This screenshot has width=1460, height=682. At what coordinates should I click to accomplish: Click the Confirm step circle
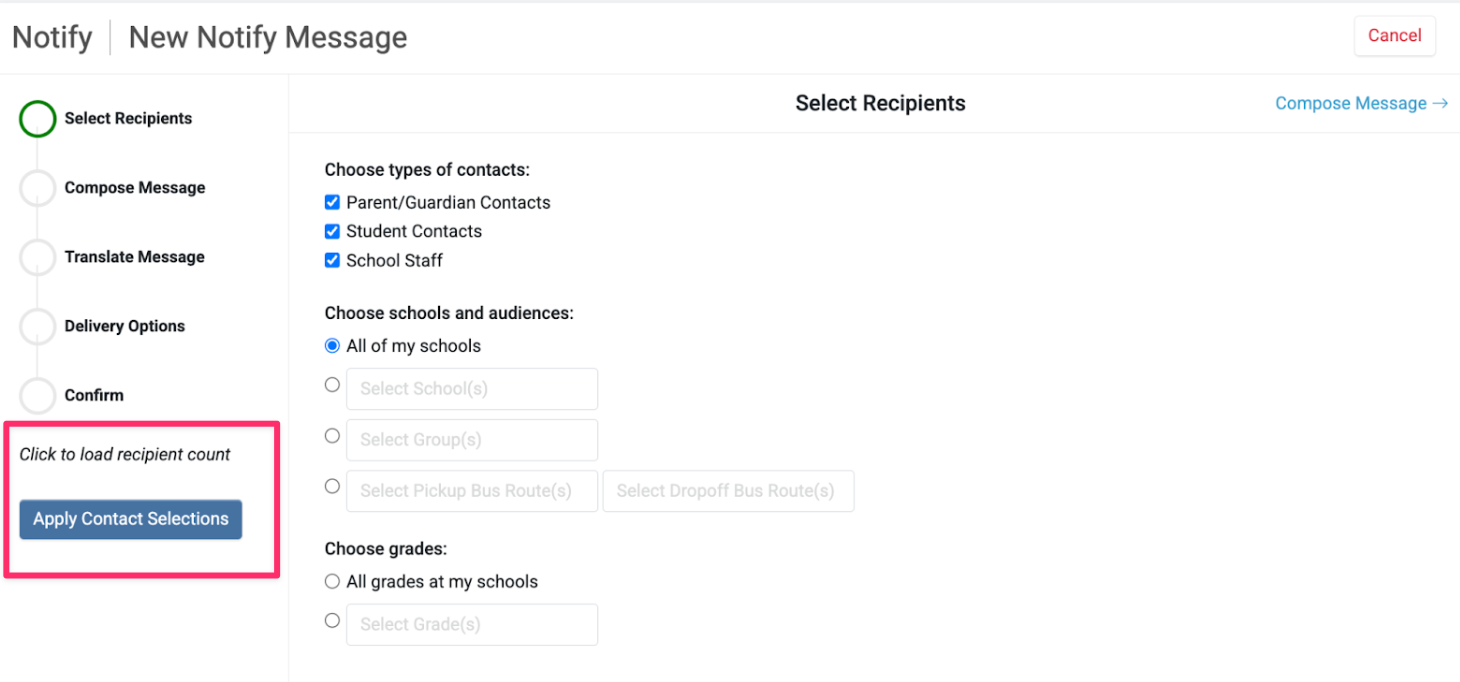pyautogui.click(x=37, y=395)
